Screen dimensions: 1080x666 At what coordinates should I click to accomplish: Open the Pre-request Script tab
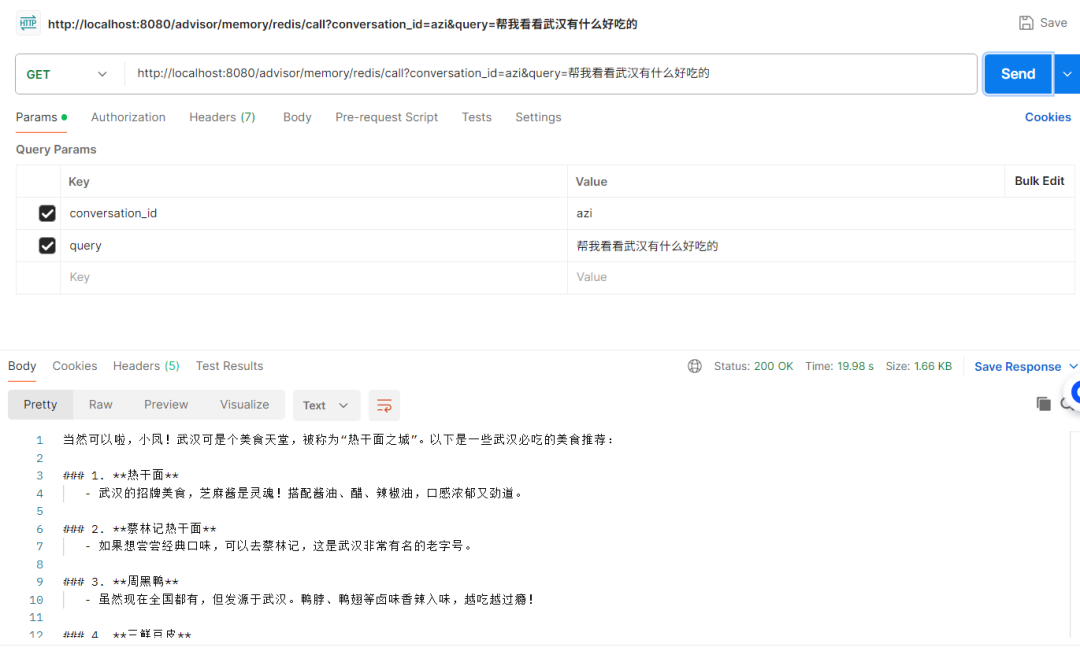(x=386, y=117)
